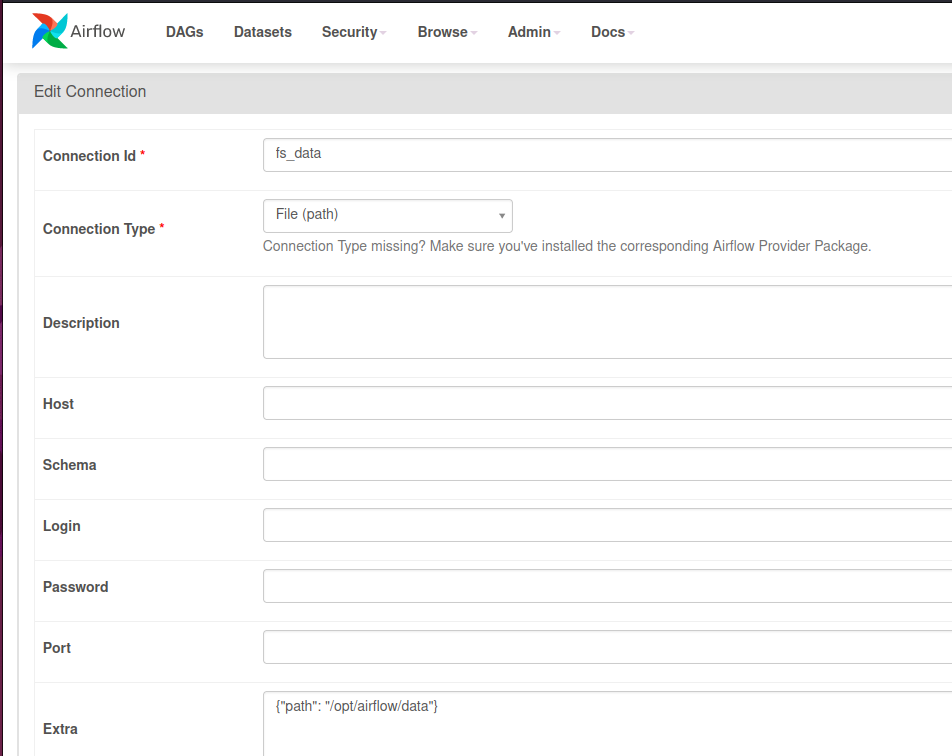This screenshot has width=952, height=756.
Task: Open the Connection Type select box
Action: tap(387, 216)
